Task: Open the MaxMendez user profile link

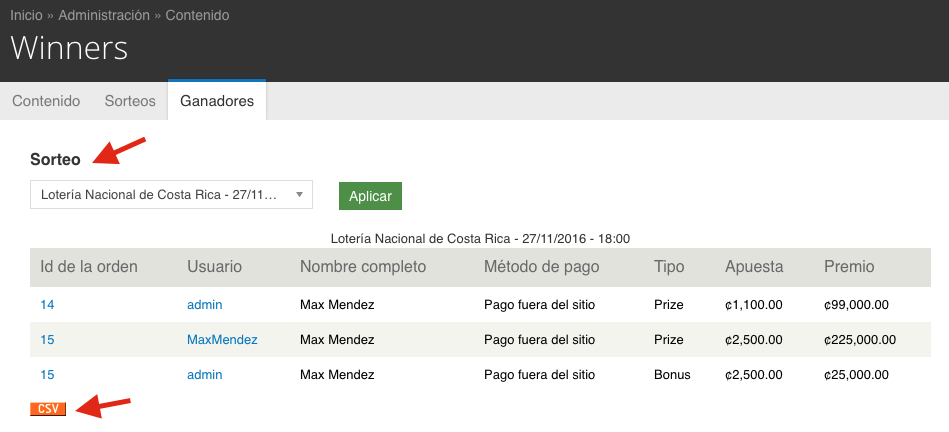Action: (222, 339)
